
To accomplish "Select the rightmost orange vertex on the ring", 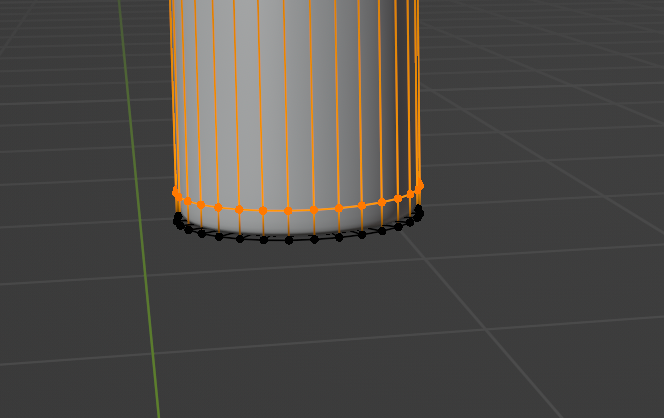I will 419,184.
